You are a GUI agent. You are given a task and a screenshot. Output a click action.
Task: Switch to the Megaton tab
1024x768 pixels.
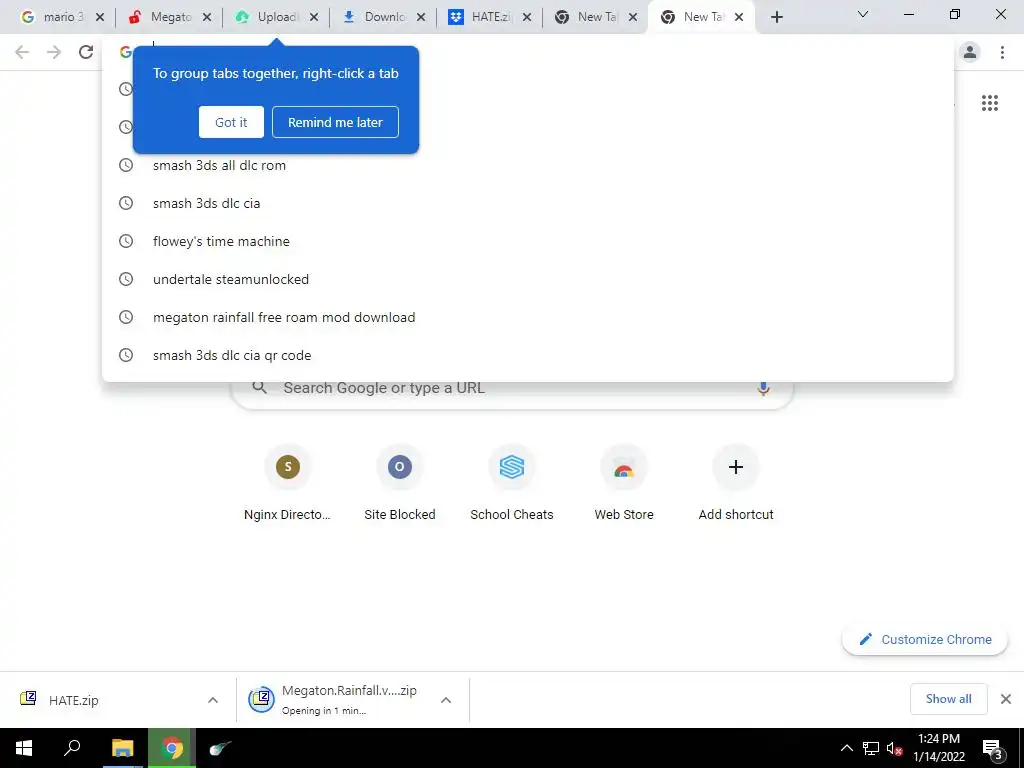point(160,17)
